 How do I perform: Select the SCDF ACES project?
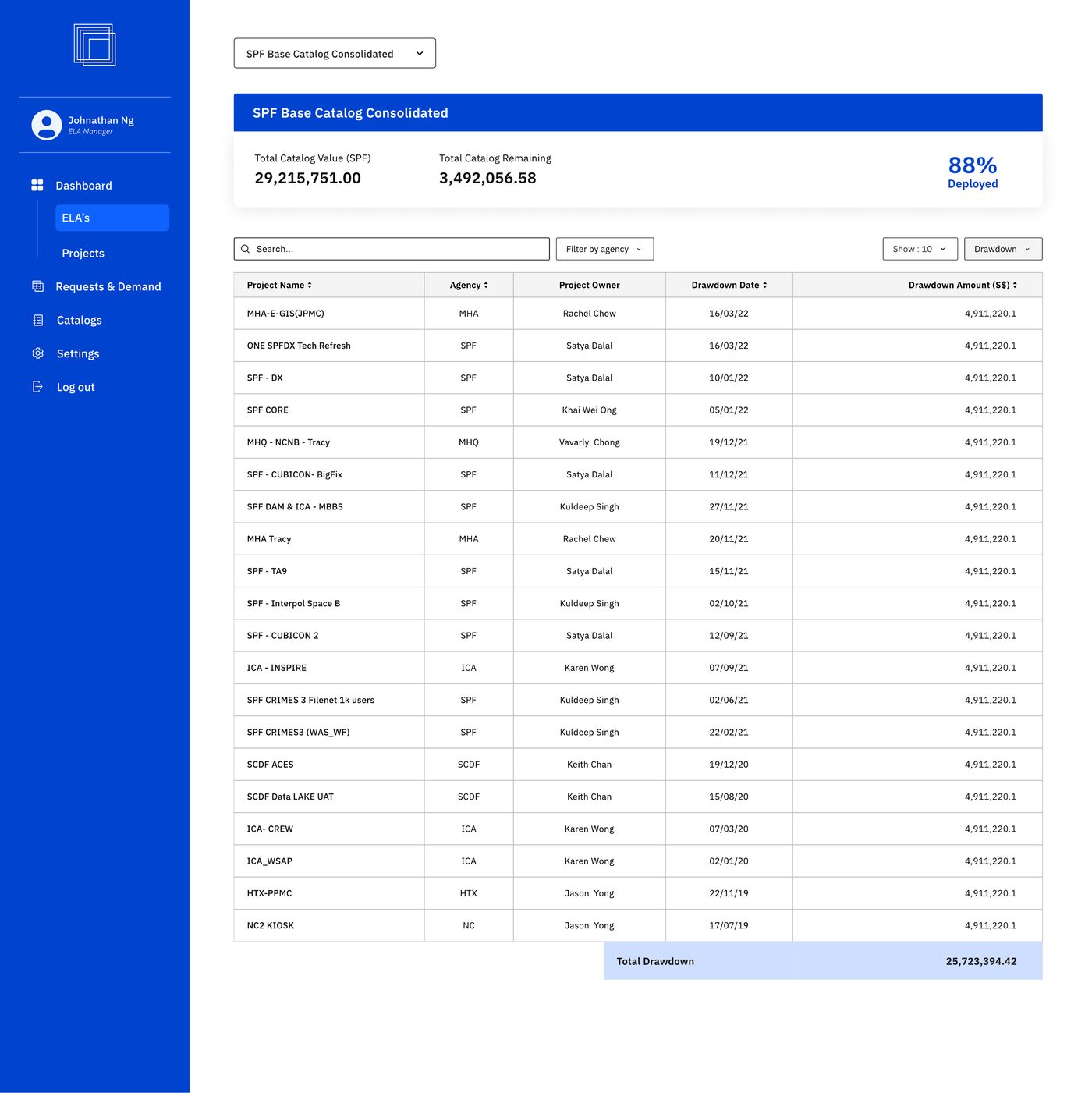(270, 765)
